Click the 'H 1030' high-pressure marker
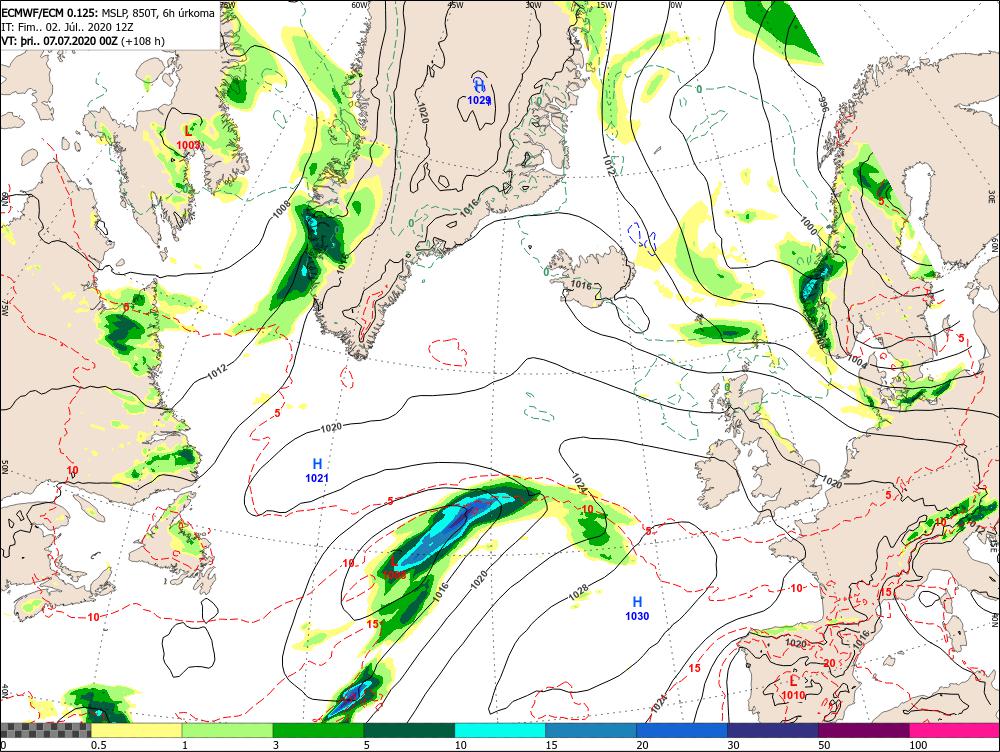 point(637,608)
